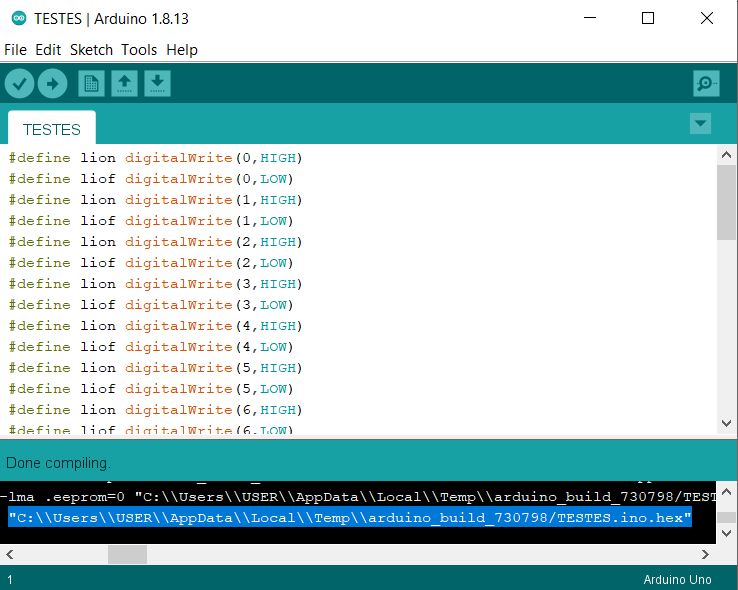The height and width of the screenshot is (590, 738).
Task: Click the Arduino logo in title bar
Action: tap(18, 18)
